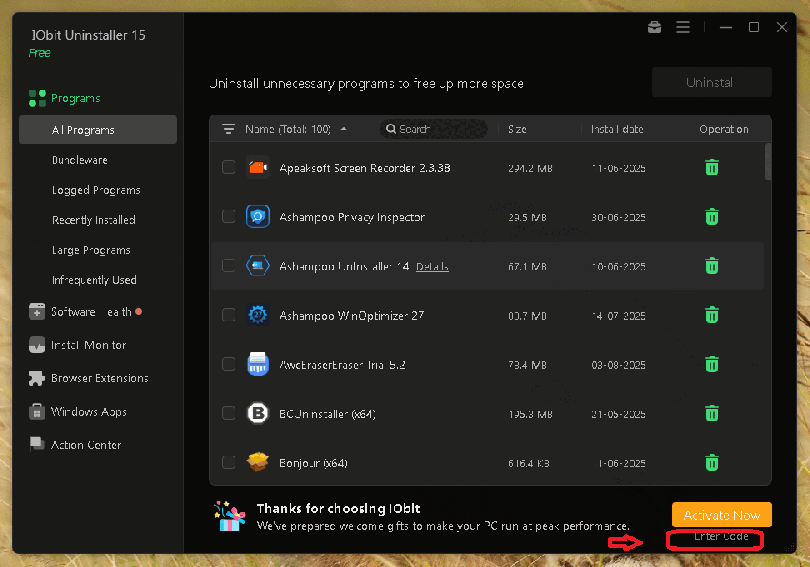Screen dimensions: 810x567
Task: Click the Apeaksoft Screen Recorder 2.3.38 name
Action: tap(365, 168)
